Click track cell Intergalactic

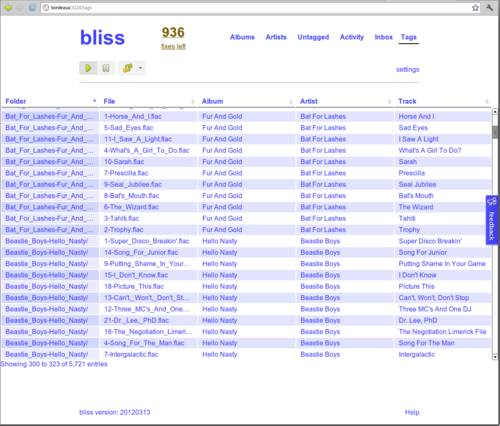443,354
